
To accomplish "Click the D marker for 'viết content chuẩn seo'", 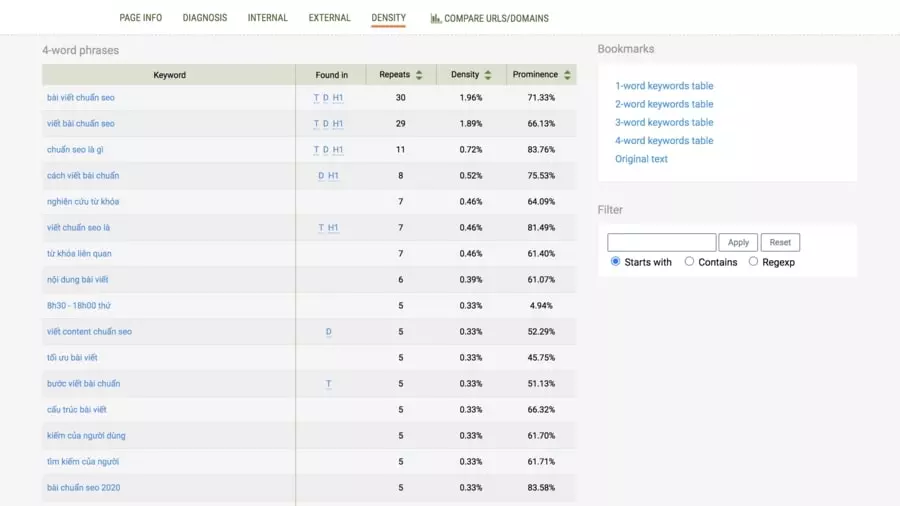I will pyautogui.click(x=328, y=332).
